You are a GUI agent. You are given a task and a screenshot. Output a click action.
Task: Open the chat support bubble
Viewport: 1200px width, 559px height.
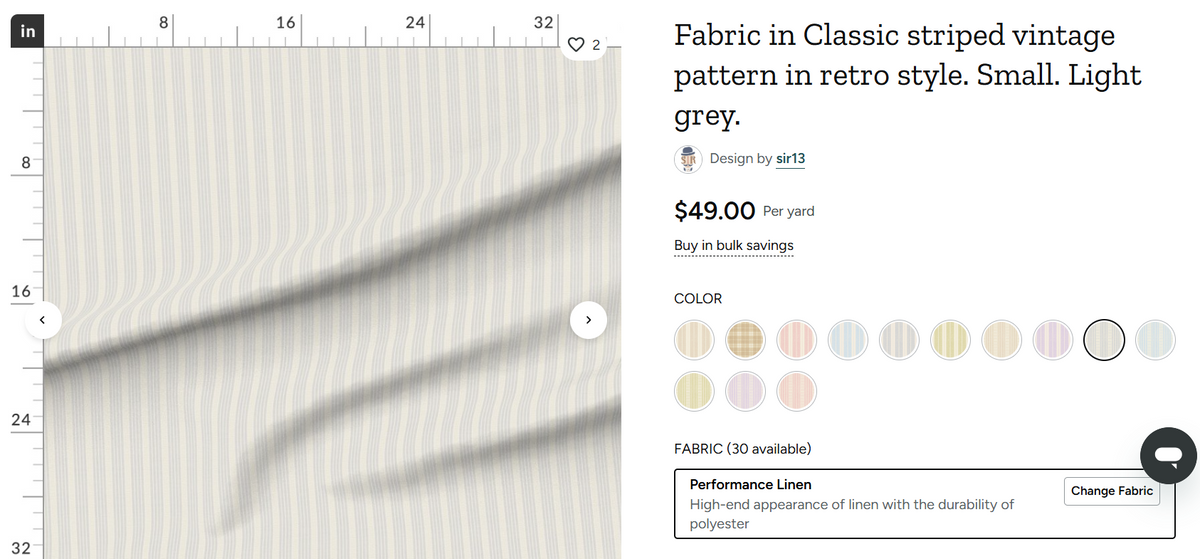tap(1167, 456)
